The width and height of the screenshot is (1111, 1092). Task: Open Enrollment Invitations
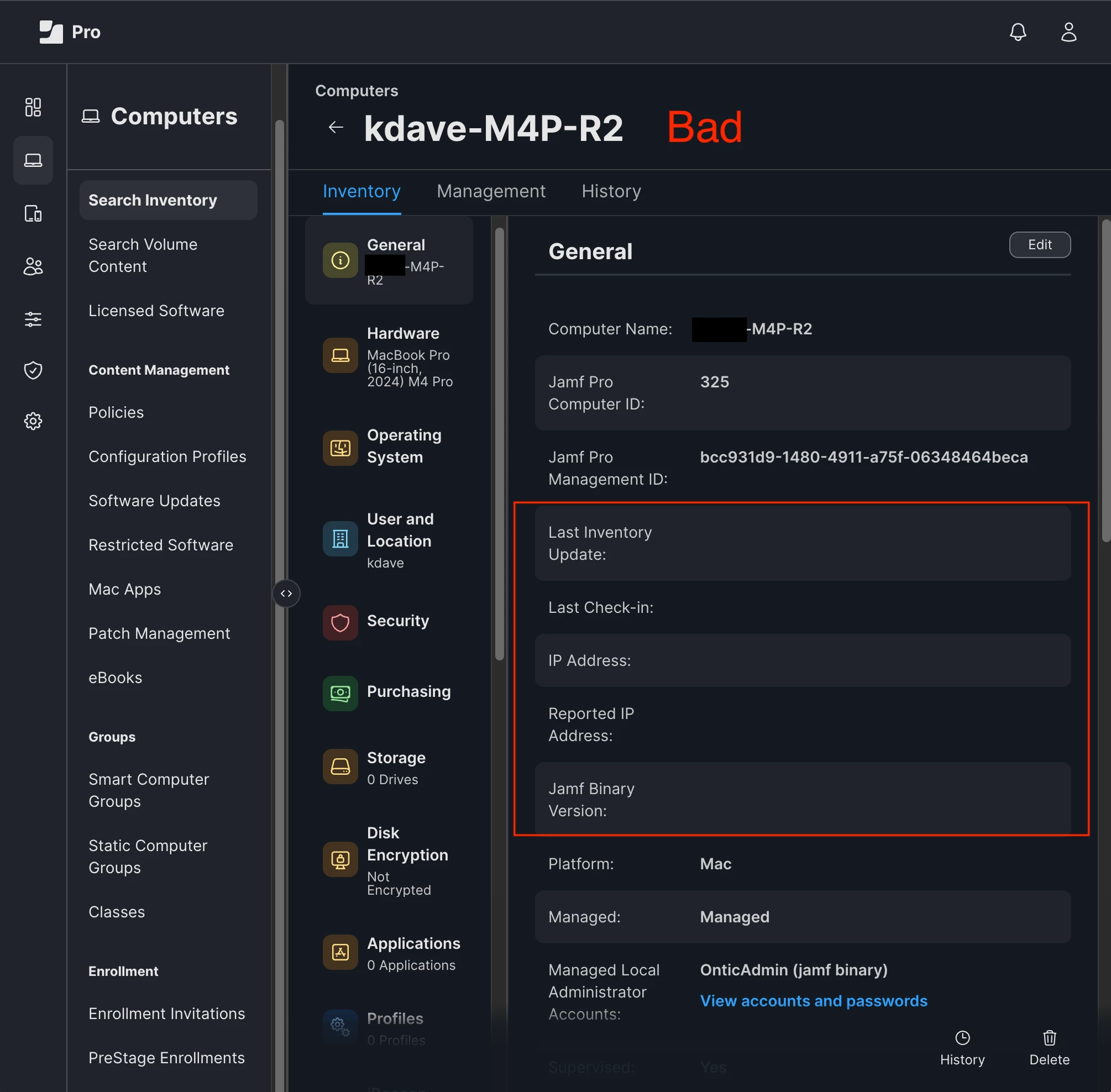tap(166, 1014)
